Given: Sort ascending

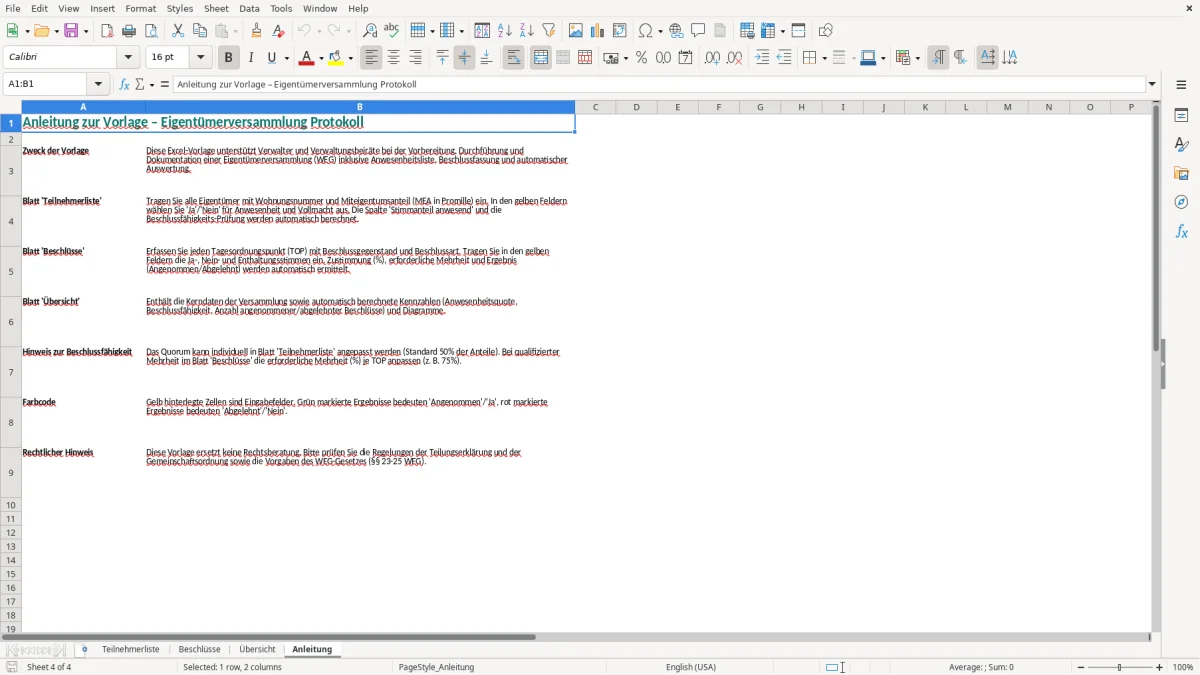Looking at the screenshot, I should 504,31.
